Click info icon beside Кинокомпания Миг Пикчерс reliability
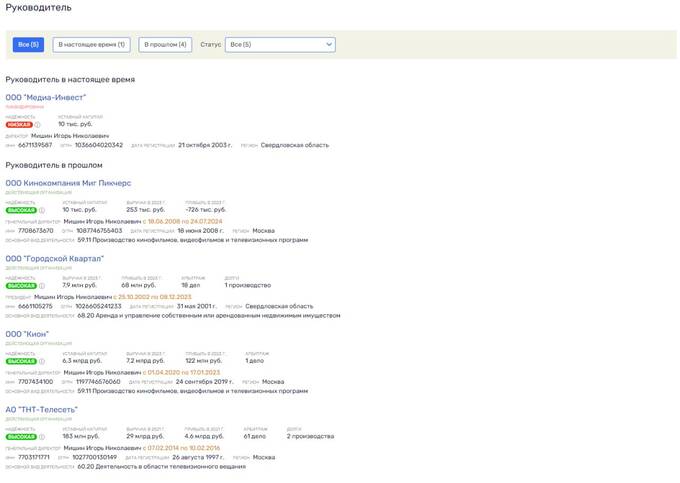 (x=42, y=210)
